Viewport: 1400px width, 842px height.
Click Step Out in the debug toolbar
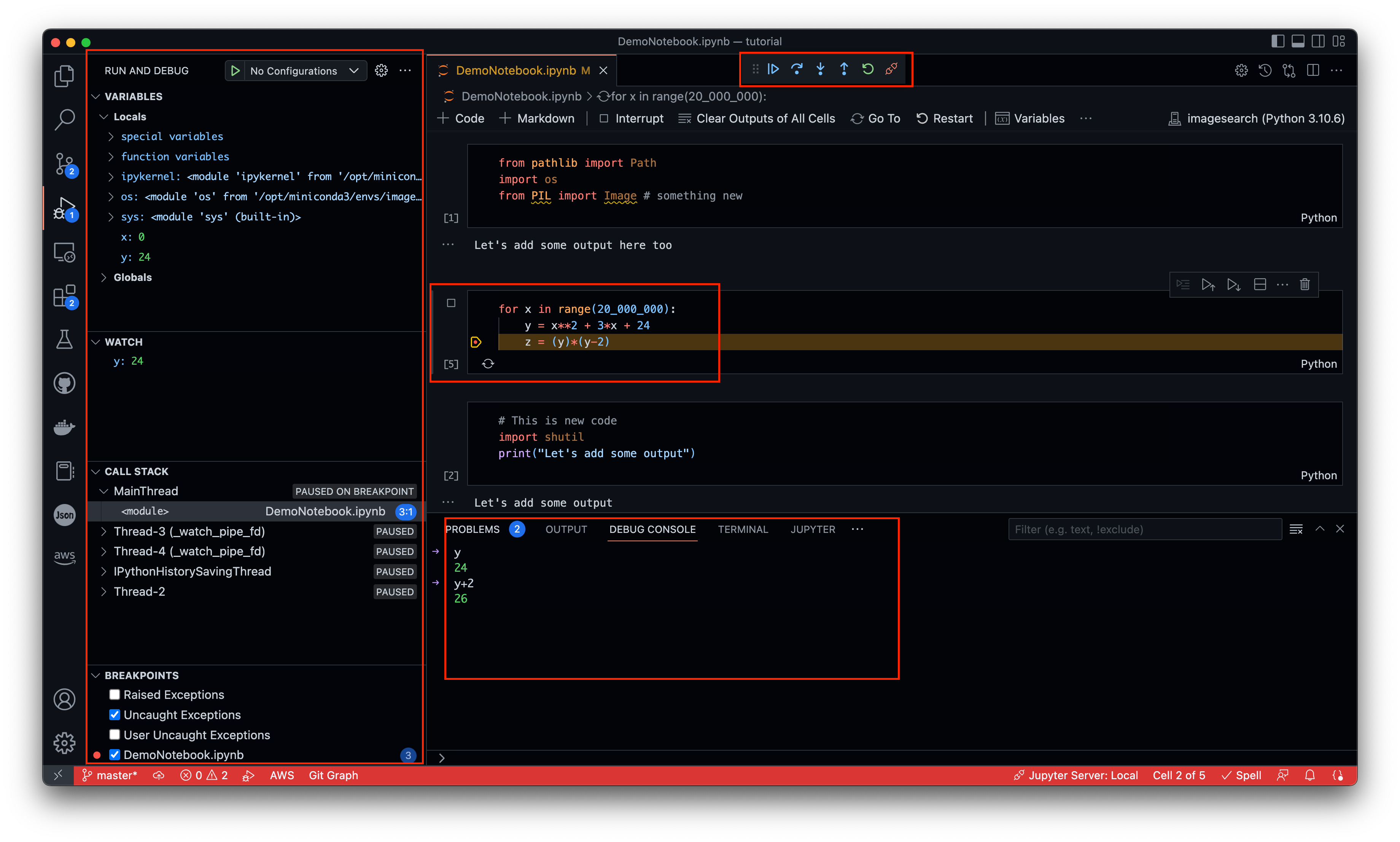tap(844, 69)
